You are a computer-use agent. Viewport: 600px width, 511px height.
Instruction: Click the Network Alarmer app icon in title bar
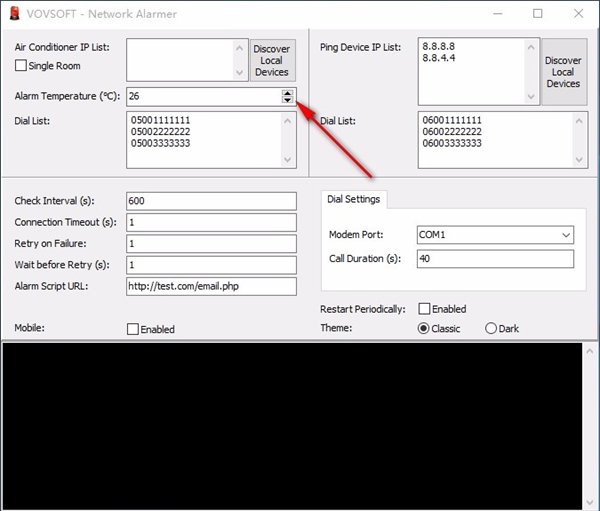pos(15,13)
